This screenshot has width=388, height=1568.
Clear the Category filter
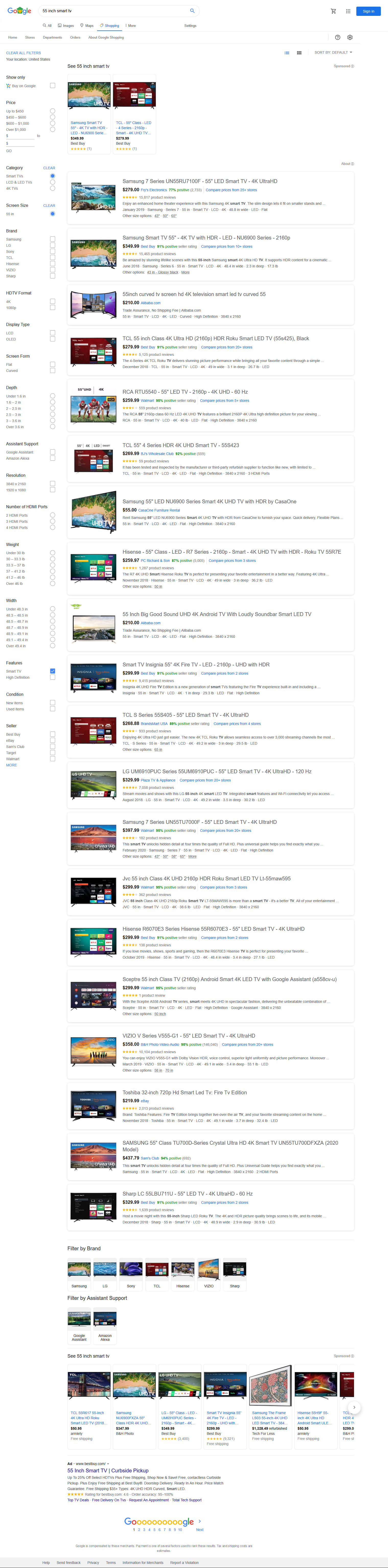coord(49,168)
